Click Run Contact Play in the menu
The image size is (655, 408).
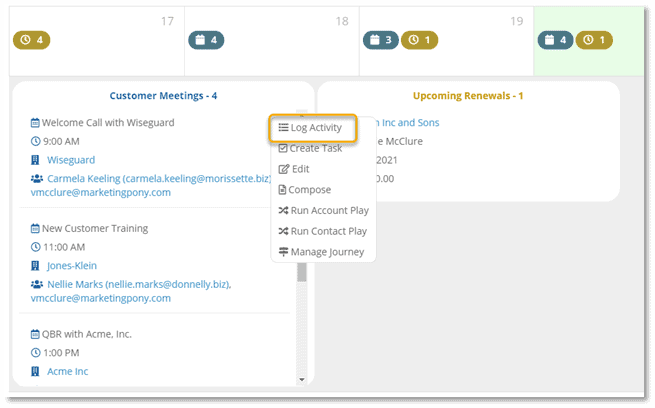[x=322, y=231]
